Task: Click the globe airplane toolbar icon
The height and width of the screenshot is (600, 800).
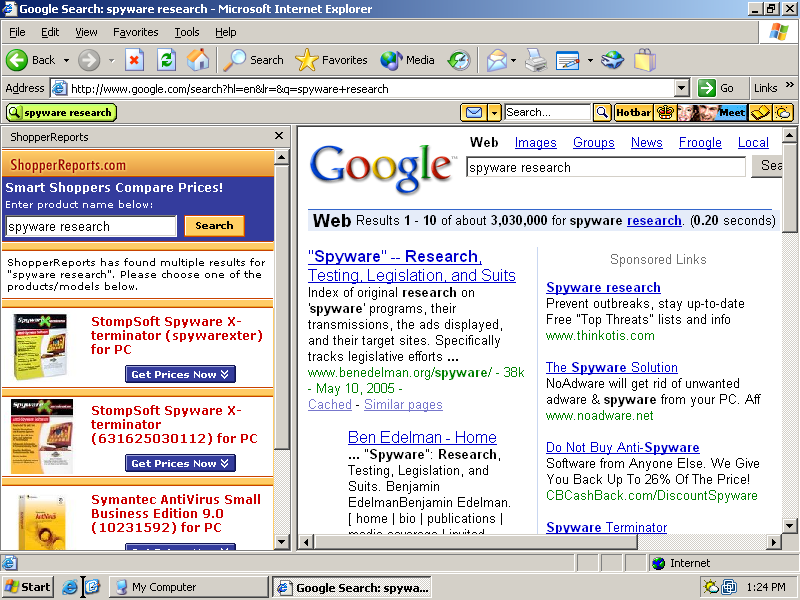Action: tap(613, 60)
